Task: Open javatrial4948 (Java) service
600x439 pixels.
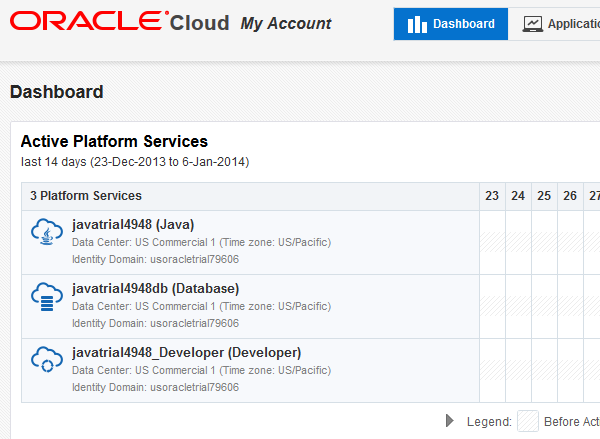Action: pyautogui.click(x=133, y=224)
